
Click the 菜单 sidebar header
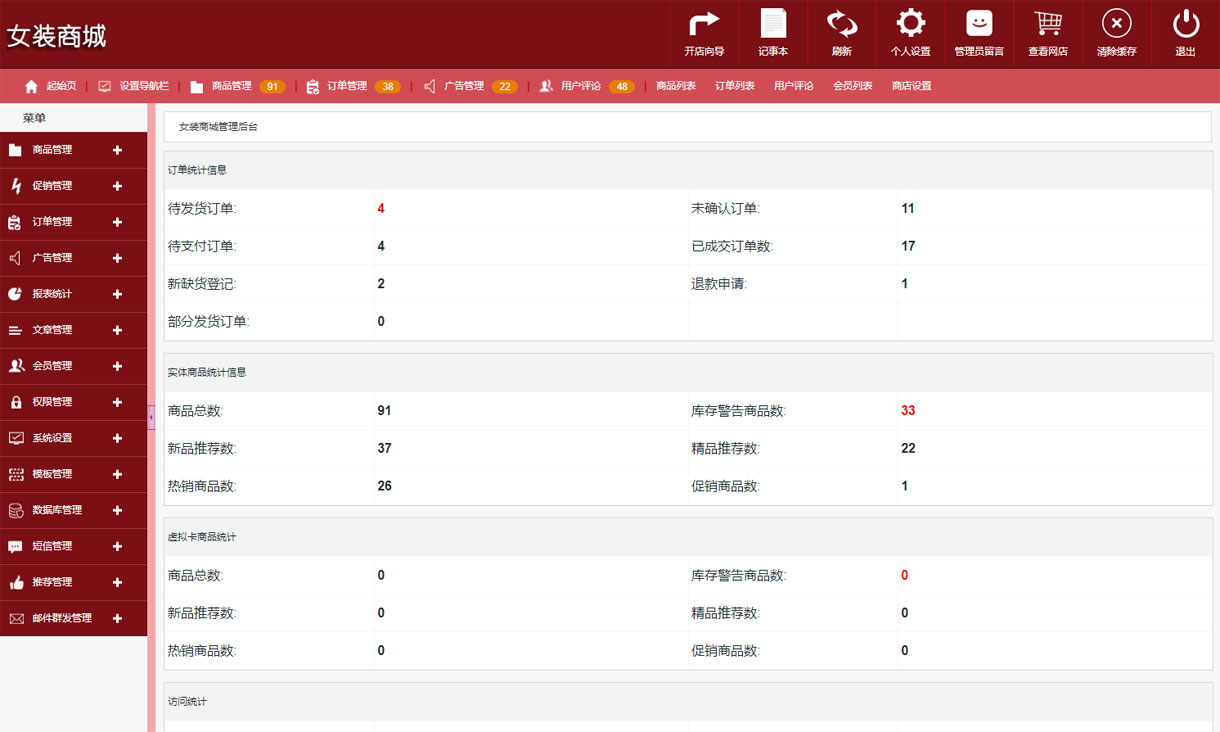coord(34,118)
